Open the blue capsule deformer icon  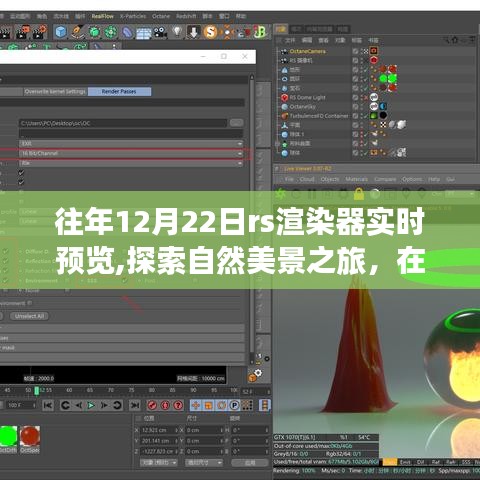point(127,33)
